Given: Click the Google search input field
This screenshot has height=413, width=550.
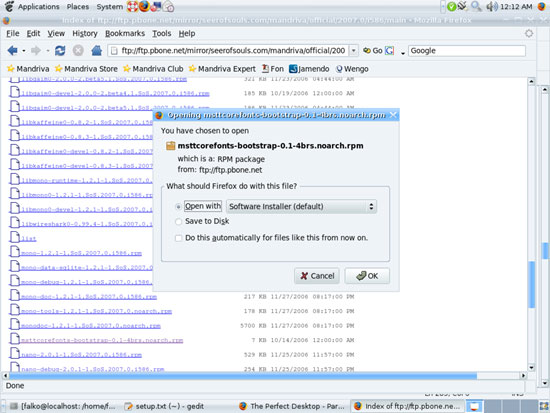Looking at the screenshot, I should pyautogui.click(x=467, y=51).
